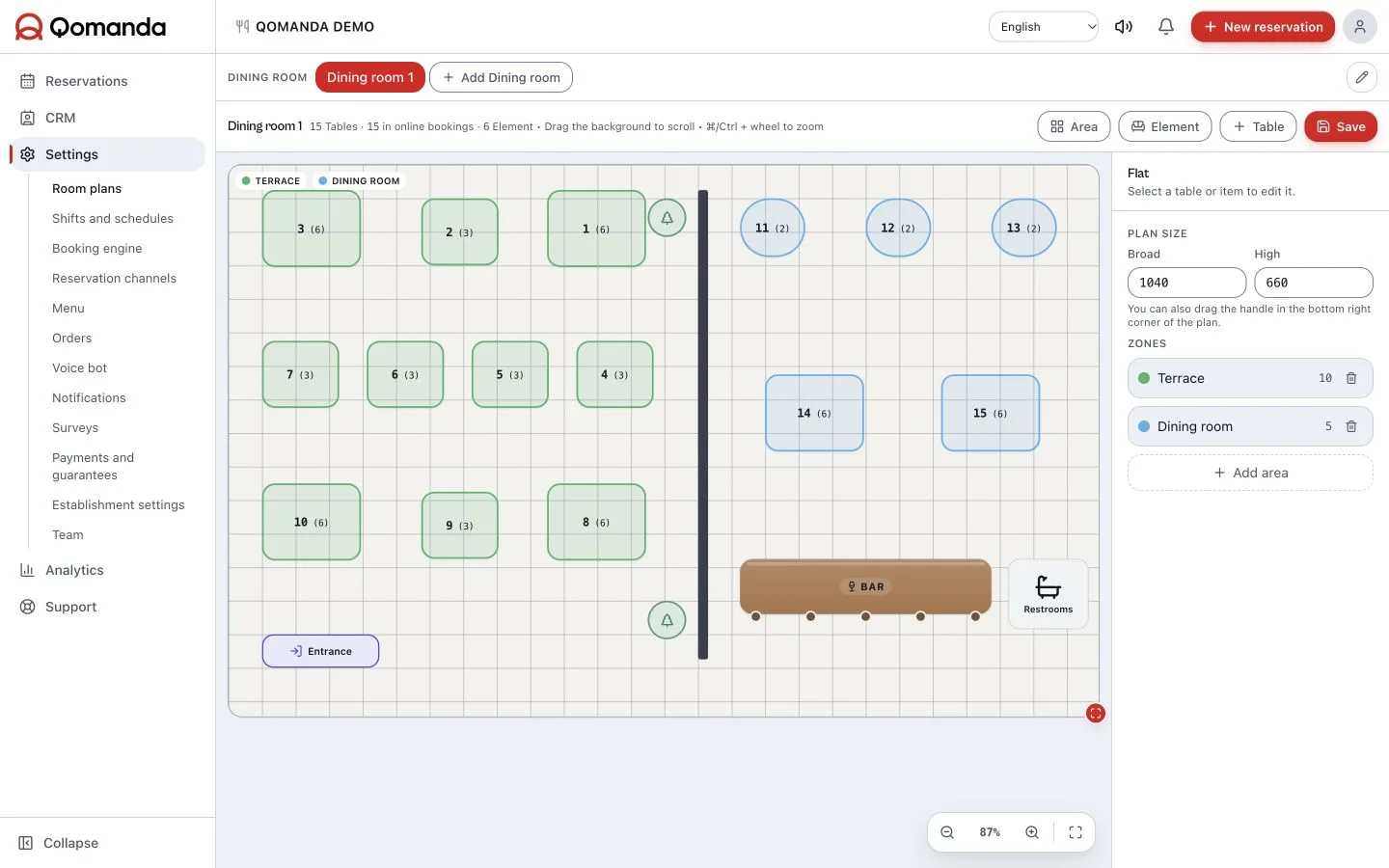The width and height of the screenshot is (1389, 868).
Task: Select table 14 on the plan
Action: [814, 413]
